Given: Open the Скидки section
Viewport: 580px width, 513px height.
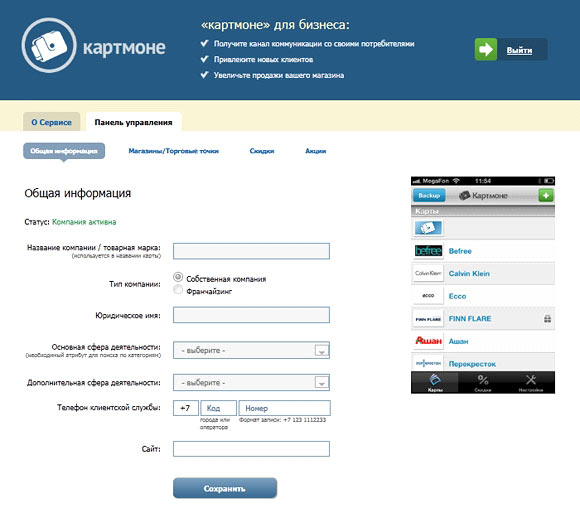Looking at the screenshot, I should 262,151.
